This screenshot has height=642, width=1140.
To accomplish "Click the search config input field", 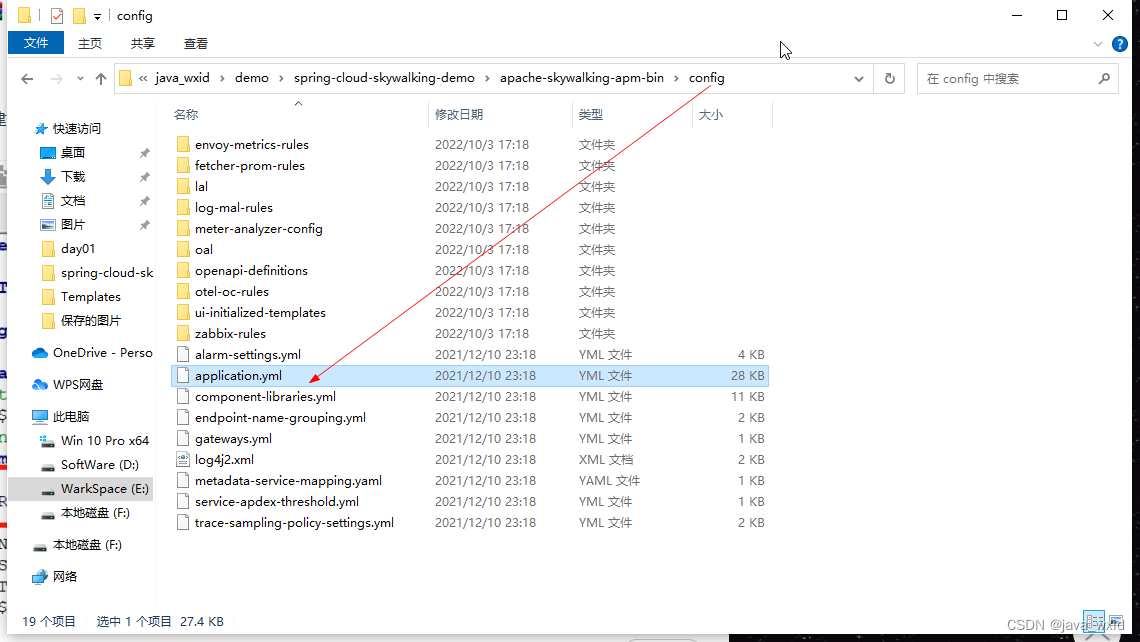I will (x=1007, y=79).
